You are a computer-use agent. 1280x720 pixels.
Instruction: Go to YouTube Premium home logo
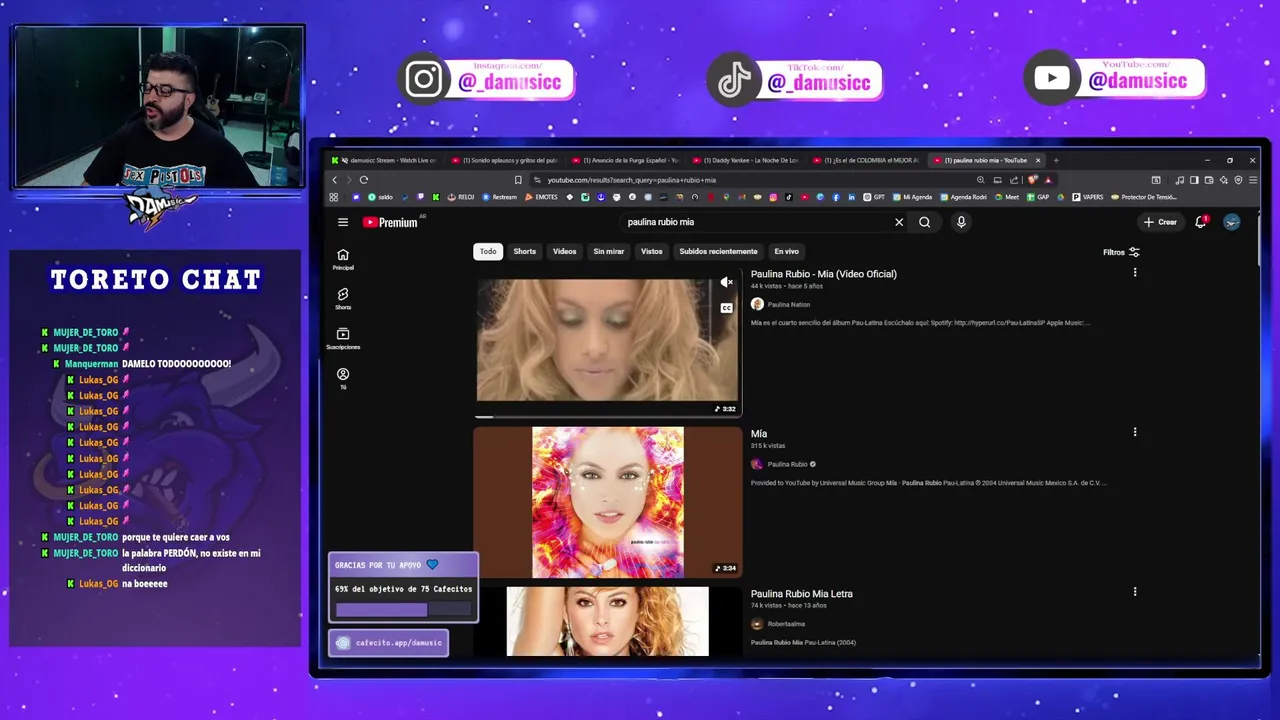click(x=390, y=222)
